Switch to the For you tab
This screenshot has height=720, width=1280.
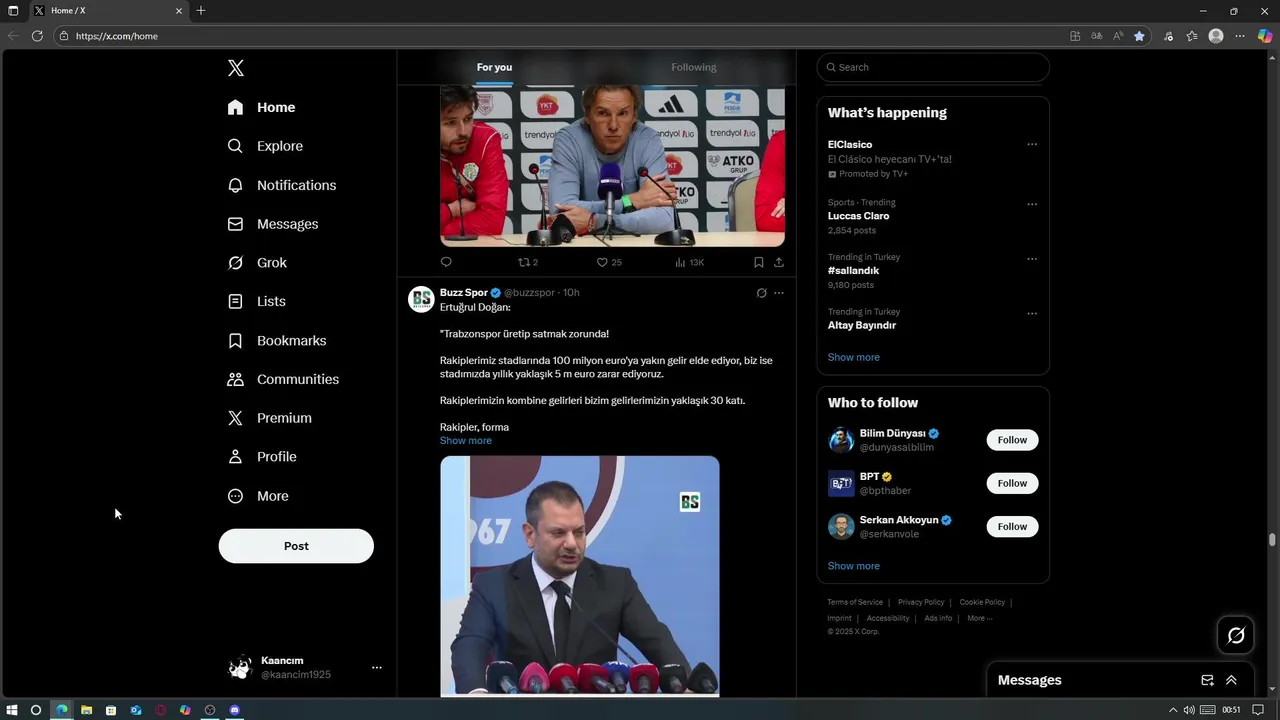pyautogui.click(x=494, y=67)
